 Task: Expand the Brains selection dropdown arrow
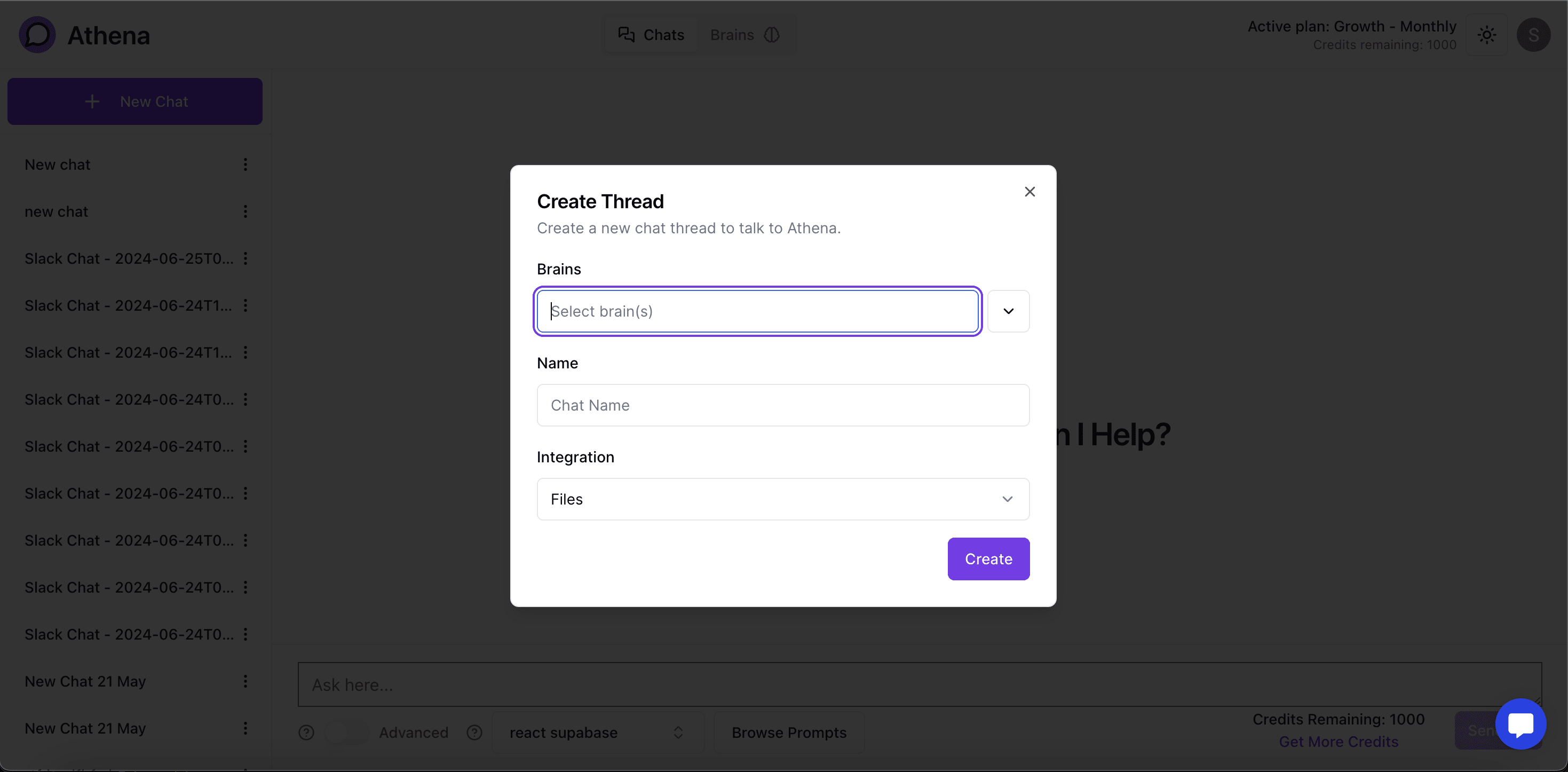pyautogui.click(x=1008, y=311)
